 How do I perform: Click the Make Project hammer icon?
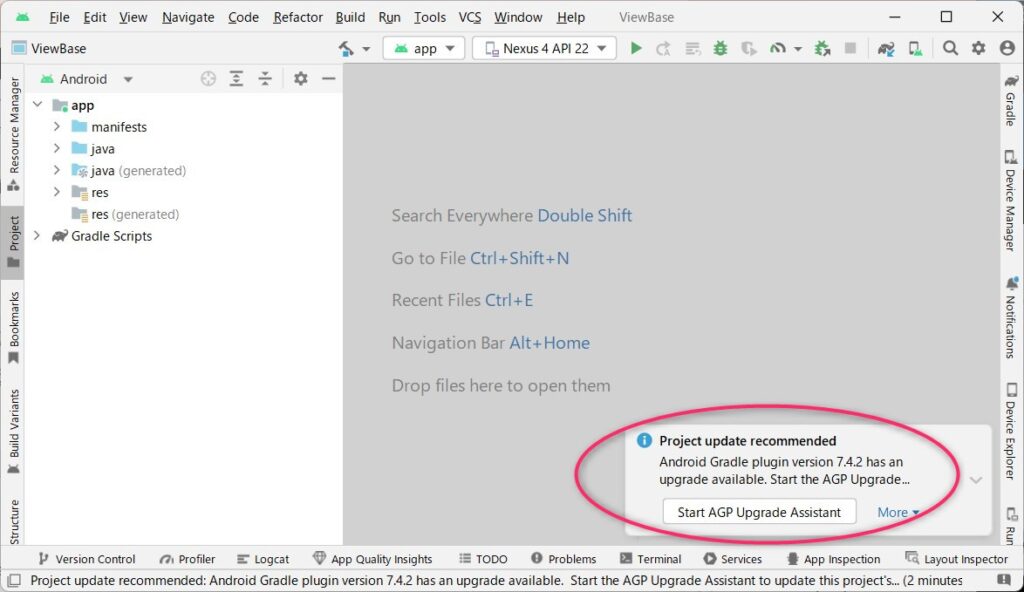(345, 48)
